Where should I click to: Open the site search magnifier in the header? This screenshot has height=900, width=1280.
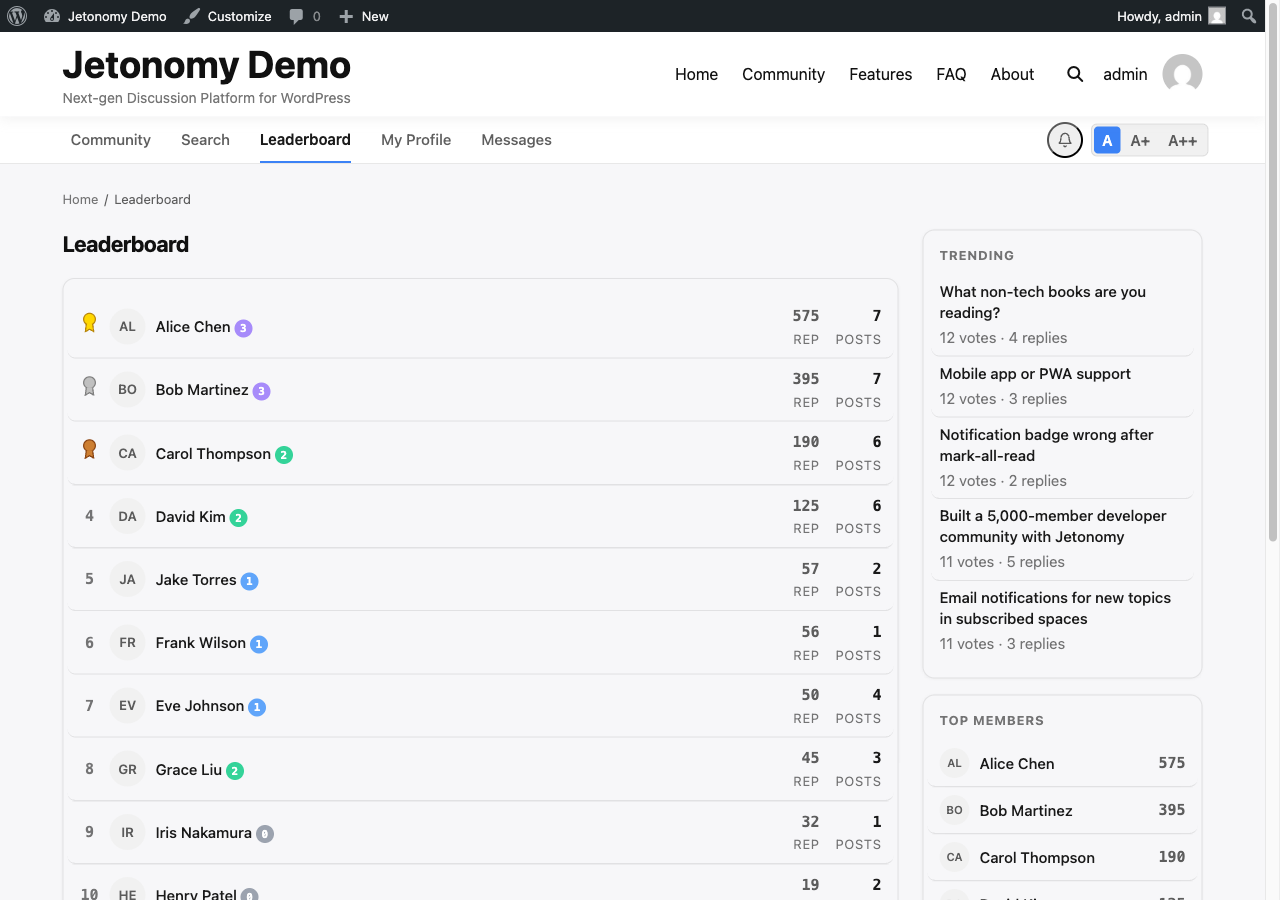coord(1074,74)
